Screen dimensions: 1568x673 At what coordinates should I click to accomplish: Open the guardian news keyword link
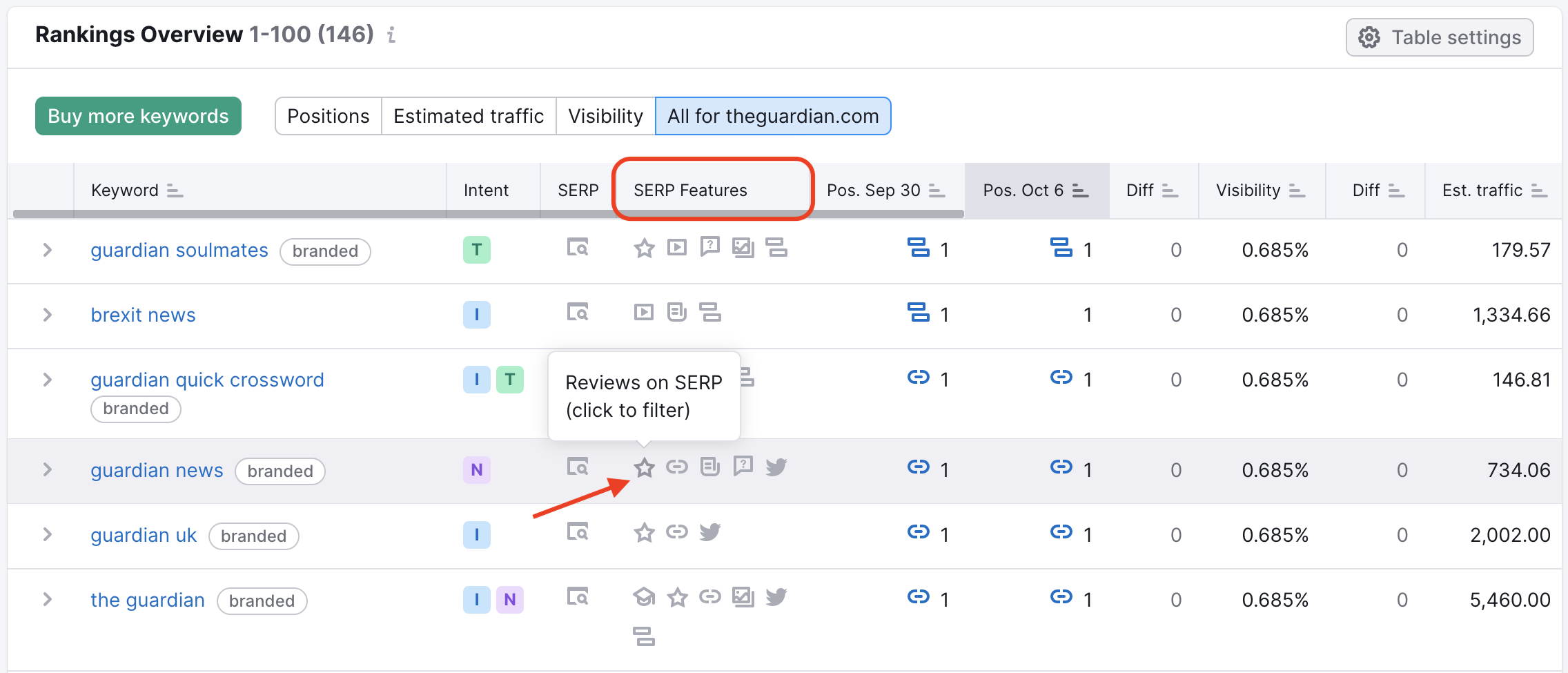click(157, 470)
